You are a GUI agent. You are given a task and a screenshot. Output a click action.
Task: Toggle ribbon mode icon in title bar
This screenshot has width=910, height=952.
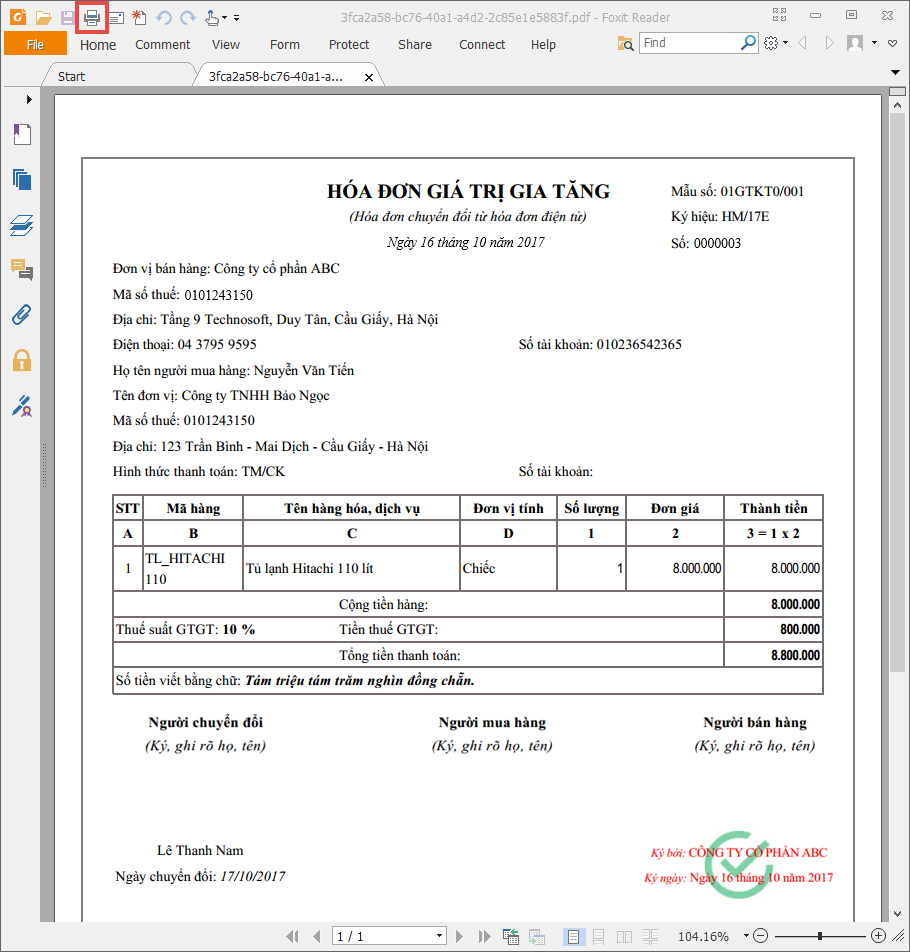[779, 15]
